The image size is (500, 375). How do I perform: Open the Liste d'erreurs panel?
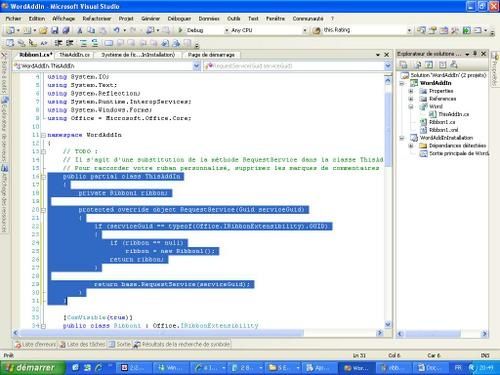[x=35, y=344]
